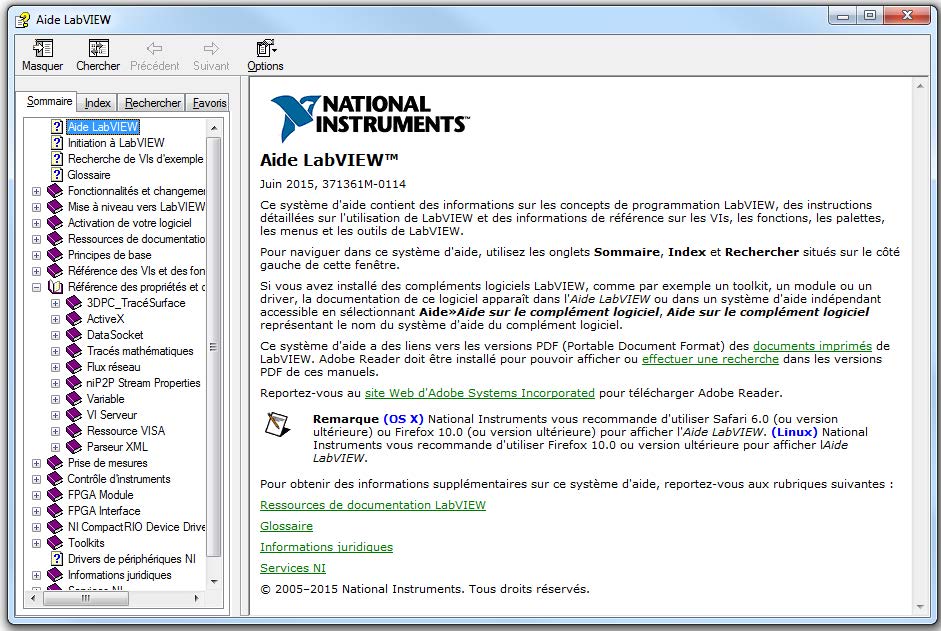Open the Informations juridiques link in help page

click(x=326, y=548)
